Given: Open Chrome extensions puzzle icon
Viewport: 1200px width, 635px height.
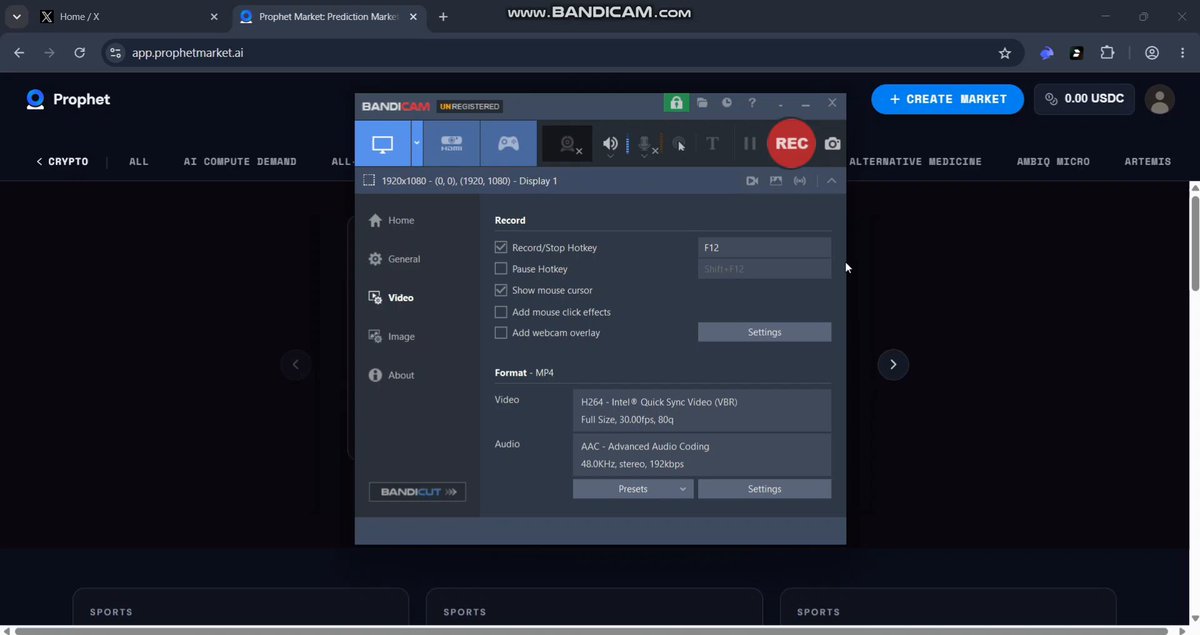Looking at the screenshot, I should click(1107, 53).
